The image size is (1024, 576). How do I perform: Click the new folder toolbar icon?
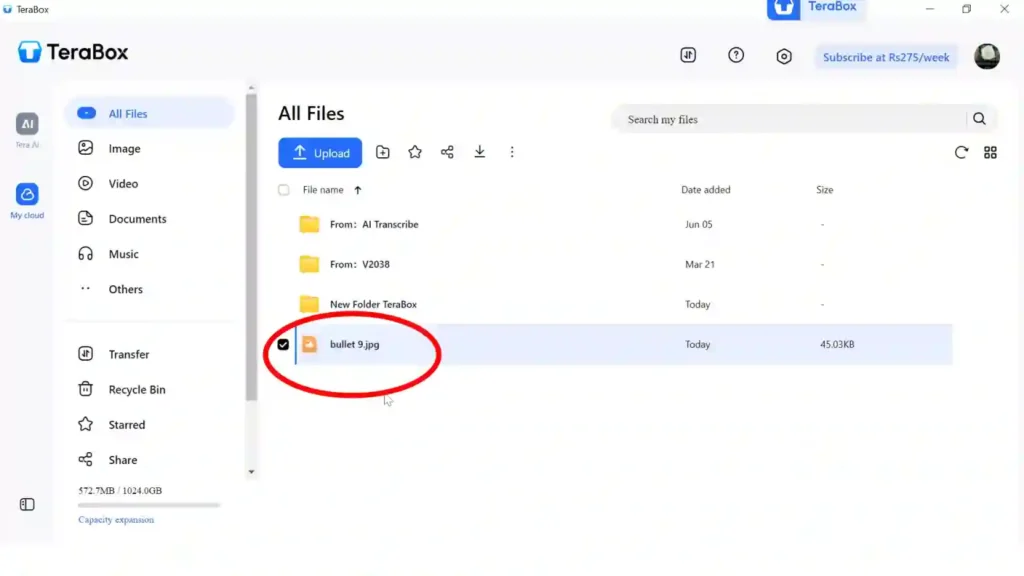383,152
